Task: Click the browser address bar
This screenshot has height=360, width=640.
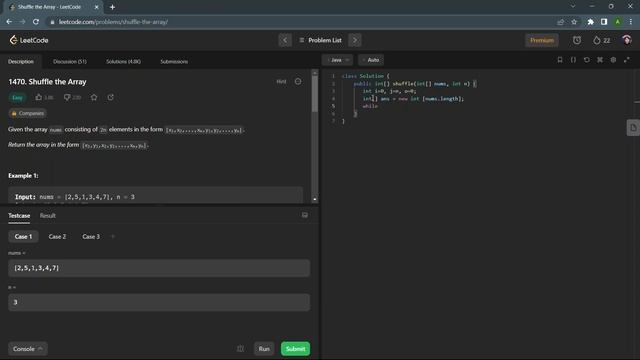Action: point(302,22)
